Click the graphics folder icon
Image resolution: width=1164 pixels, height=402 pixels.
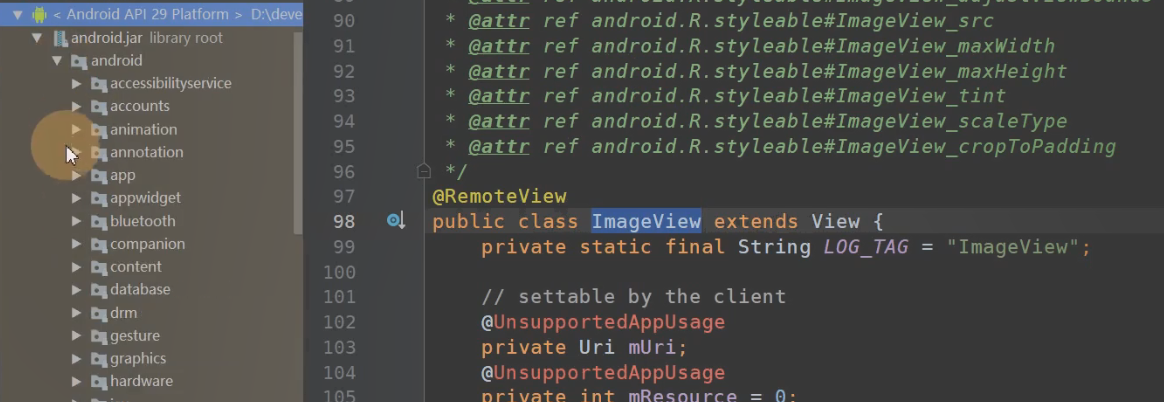point(99,360)
